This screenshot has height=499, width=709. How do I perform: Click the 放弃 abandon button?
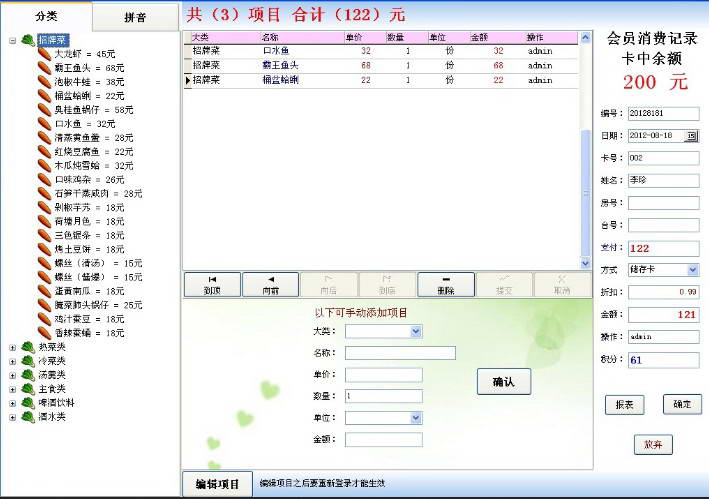(x=653, y=444)
